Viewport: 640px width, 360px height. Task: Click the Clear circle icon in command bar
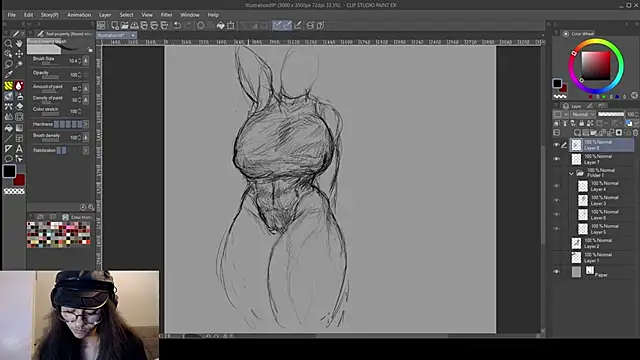[x=200, y=25]
